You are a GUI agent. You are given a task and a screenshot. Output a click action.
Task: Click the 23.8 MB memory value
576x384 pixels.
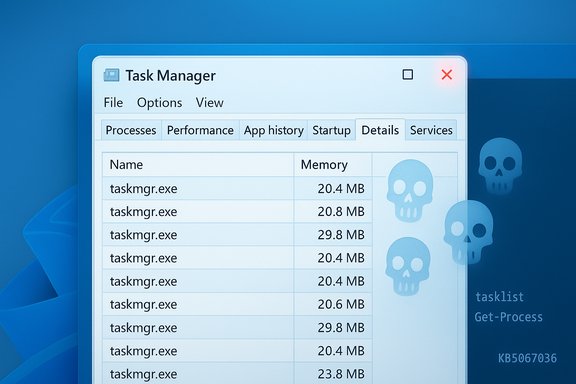[341, 374]
